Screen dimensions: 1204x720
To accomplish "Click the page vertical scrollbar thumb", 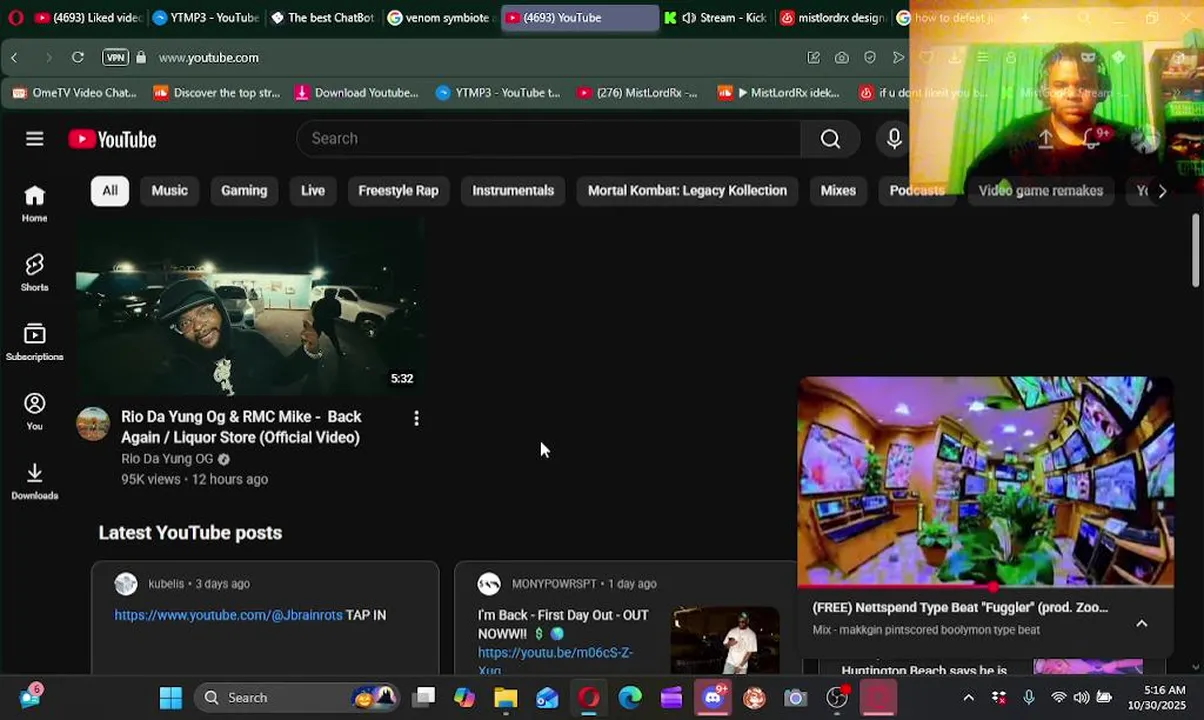I will (x=1195, y=250).
